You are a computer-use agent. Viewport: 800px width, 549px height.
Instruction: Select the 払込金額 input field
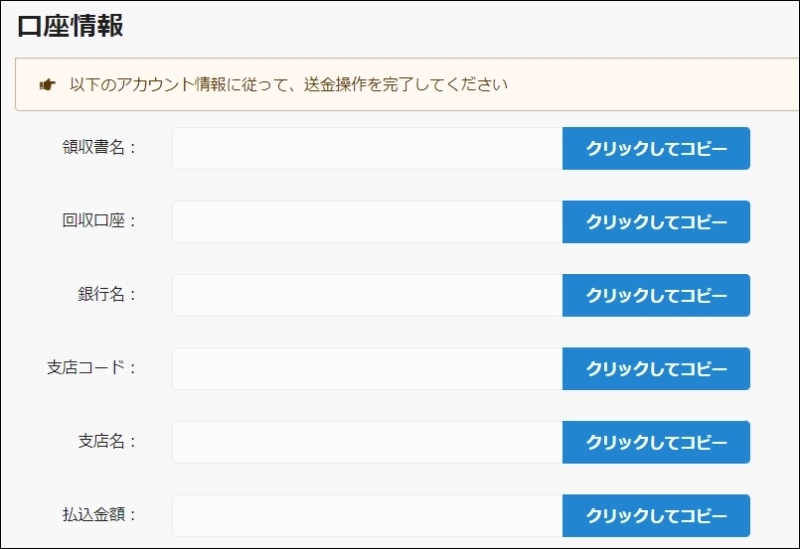(x=367, y=516)
